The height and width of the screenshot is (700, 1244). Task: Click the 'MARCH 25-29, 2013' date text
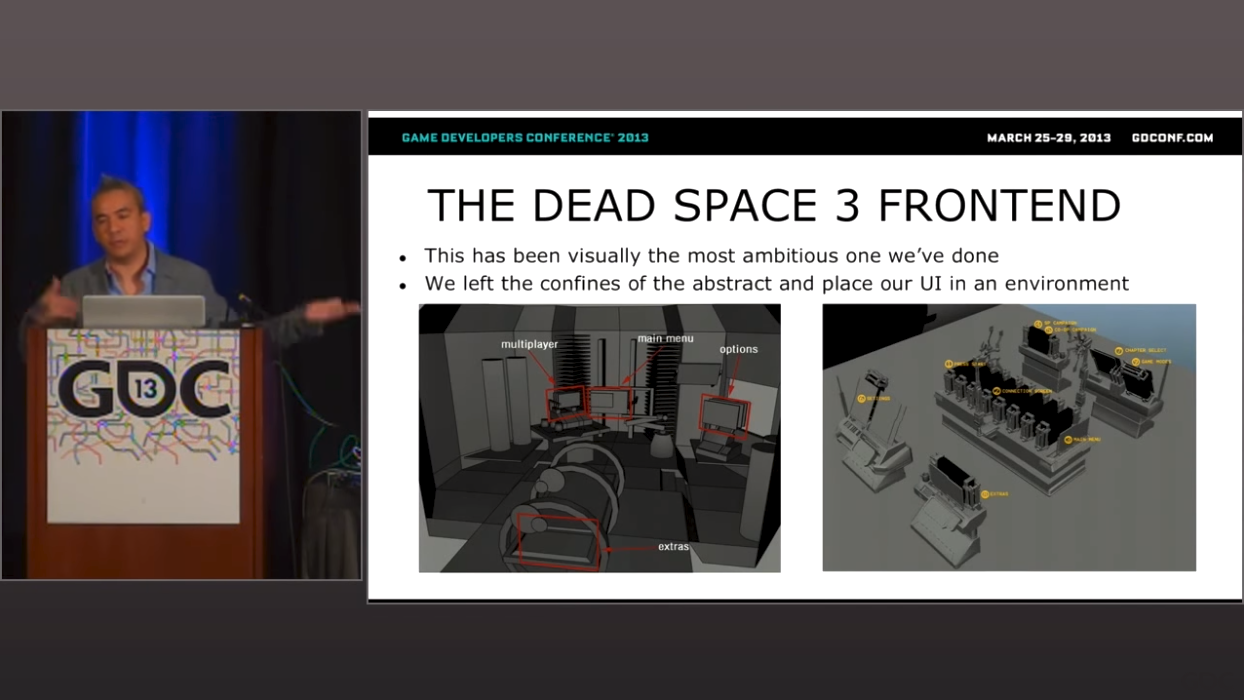coord(1049,138)
